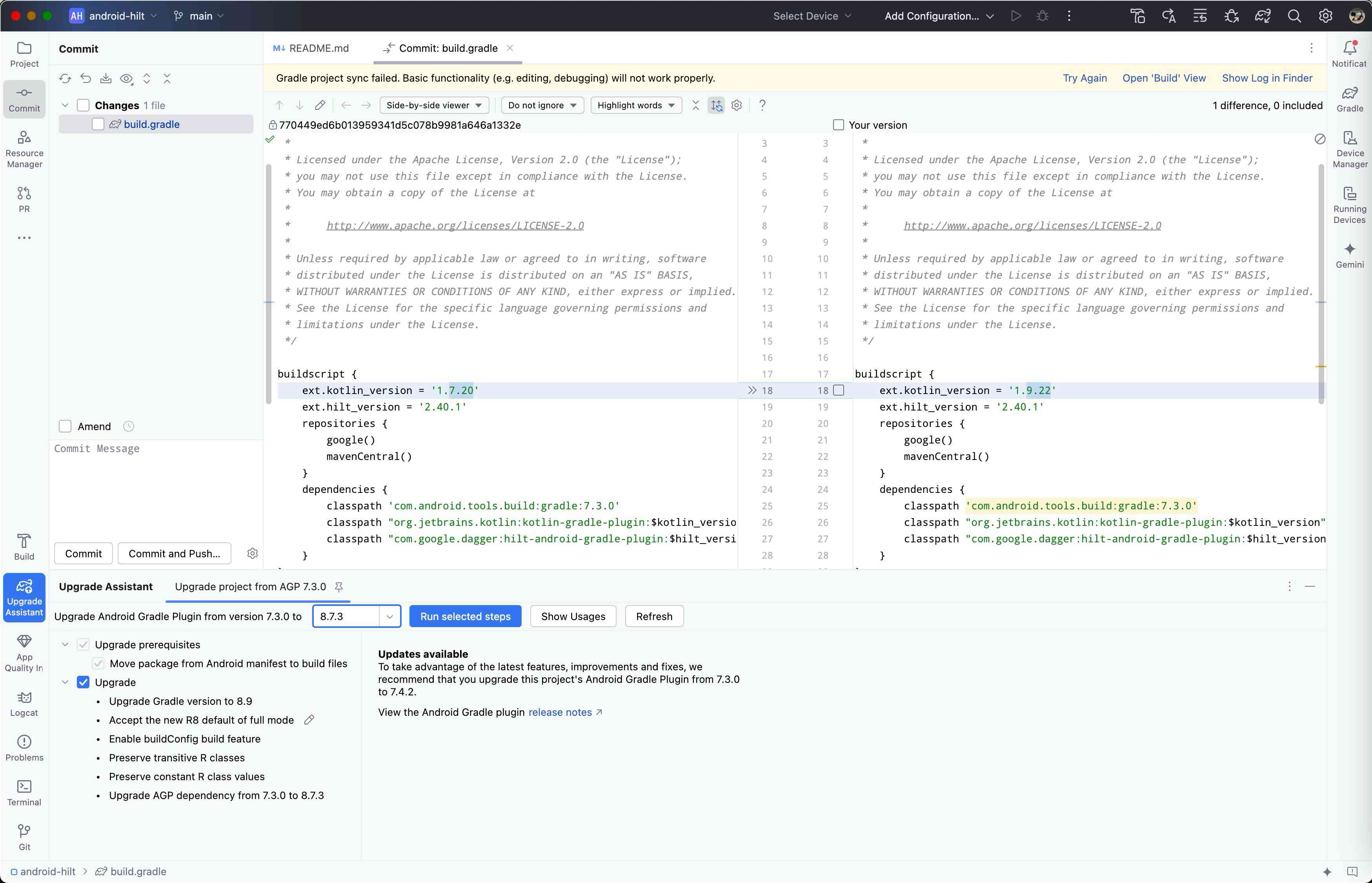Open the Side-by-side viewer dropdown
This screenshot has width=1372, height=883.
tap(434, 106)
